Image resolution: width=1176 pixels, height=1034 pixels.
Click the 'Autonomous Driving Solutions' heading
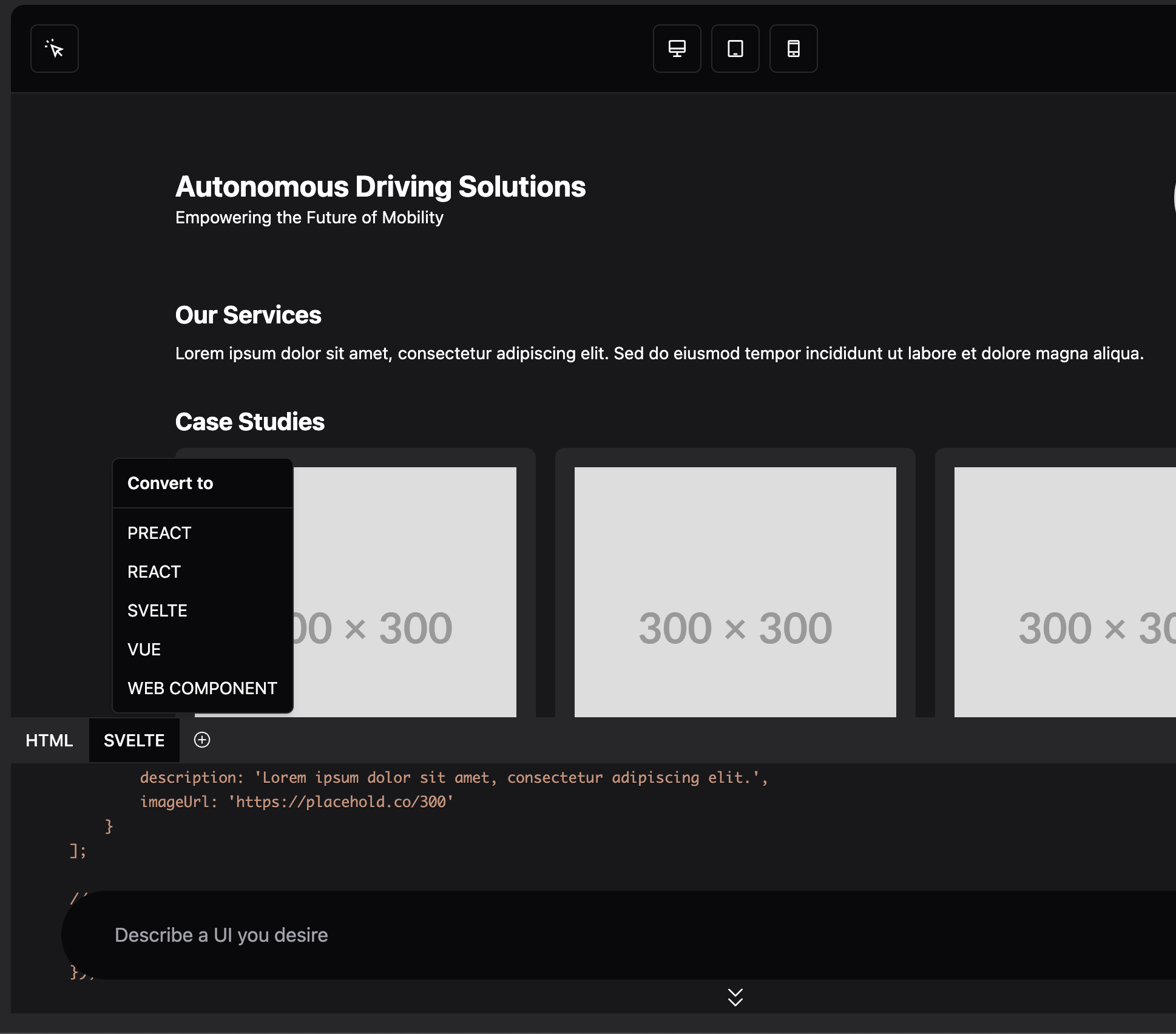click(x=380, y=186)
